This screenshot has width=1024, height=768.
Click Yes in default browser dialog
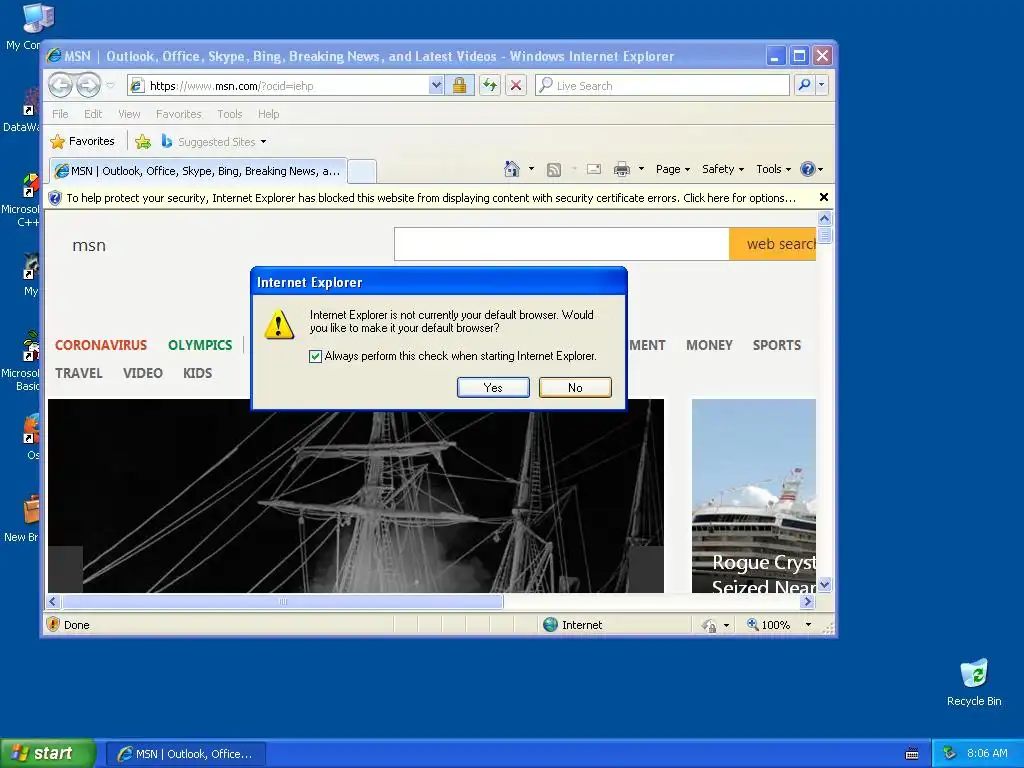(493, 387)
